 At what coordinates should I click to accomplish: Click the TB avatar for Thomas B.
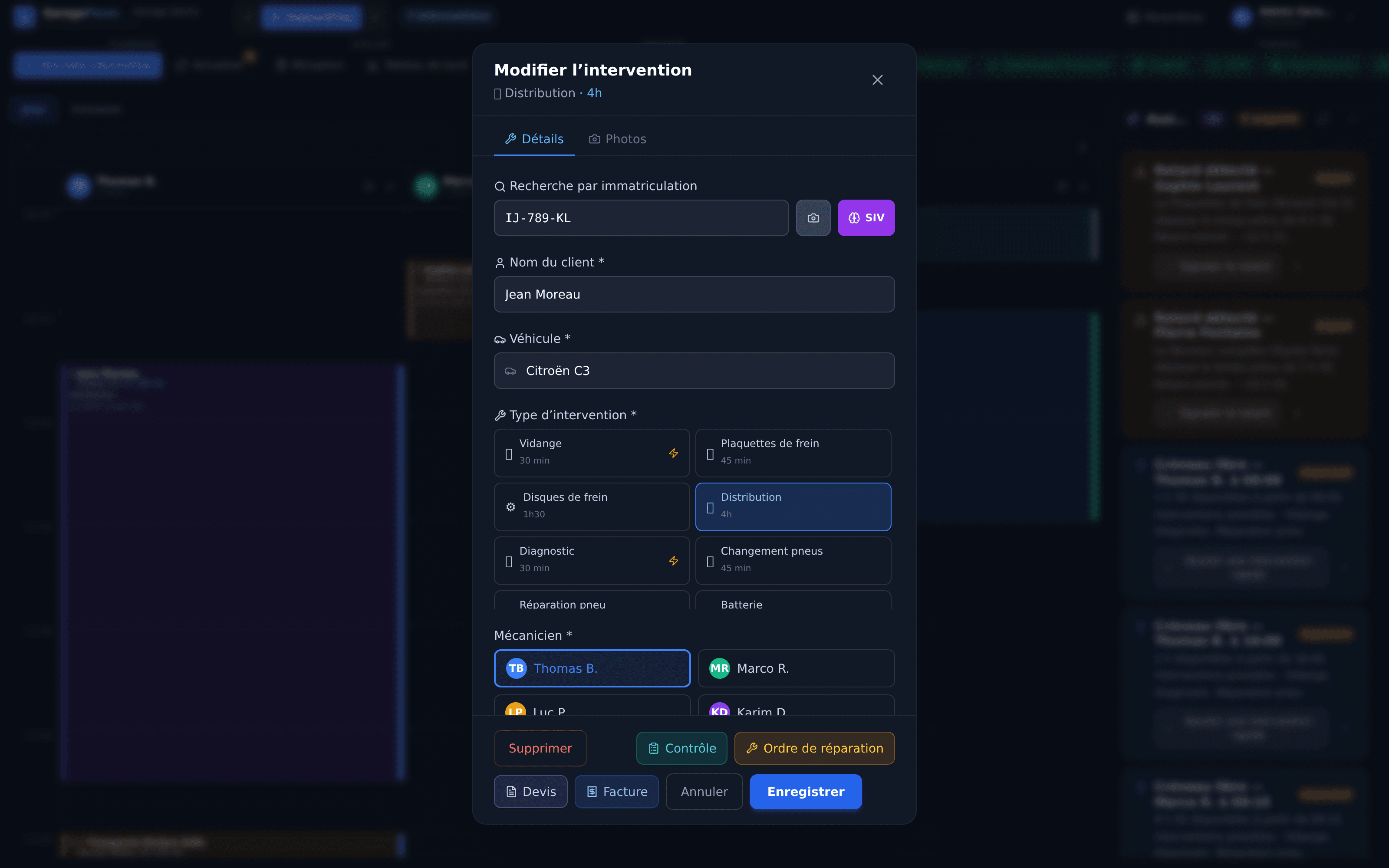516,667
